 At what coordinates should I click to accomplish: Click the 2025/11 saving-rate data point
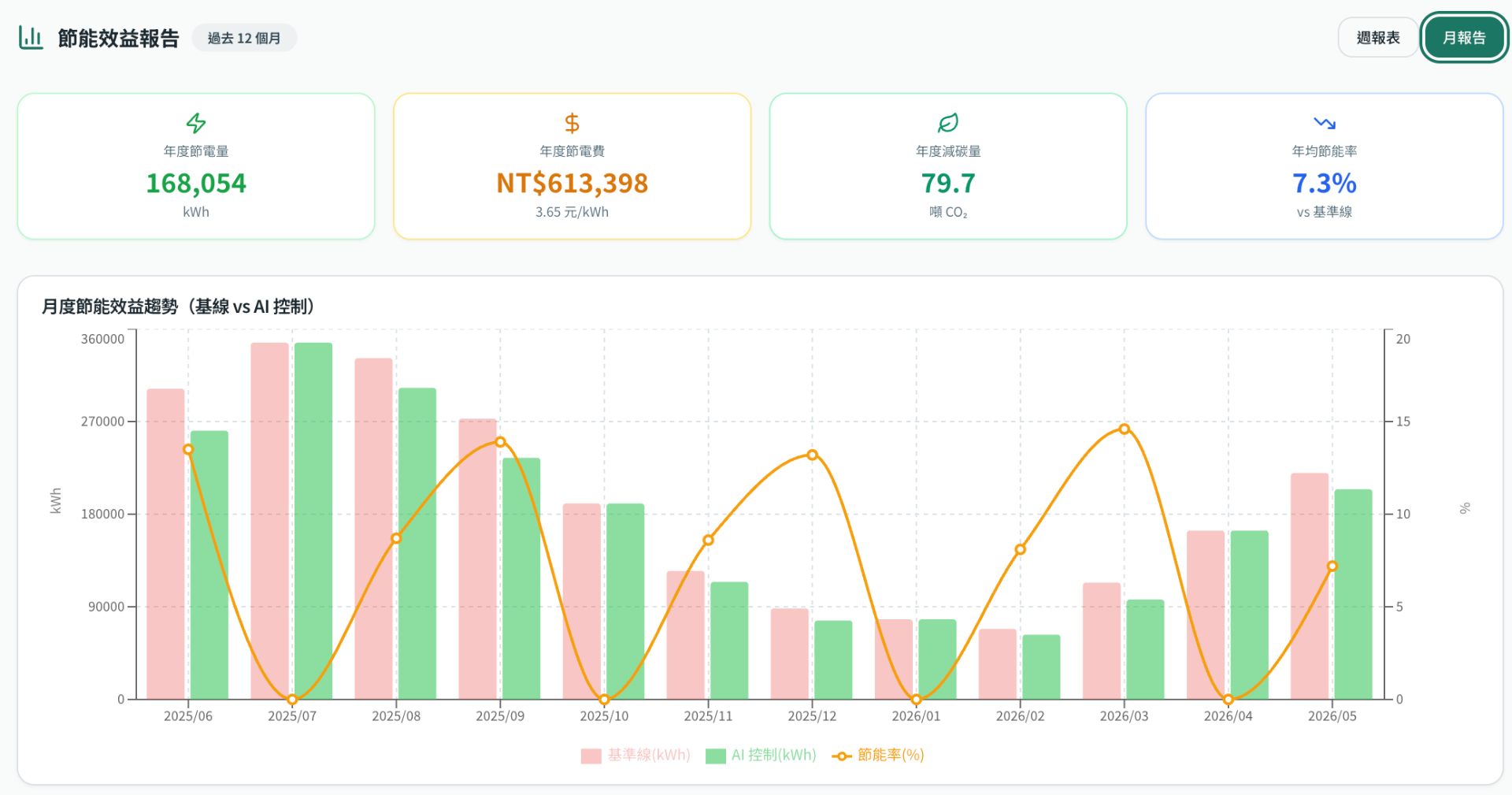click(708, 540)
